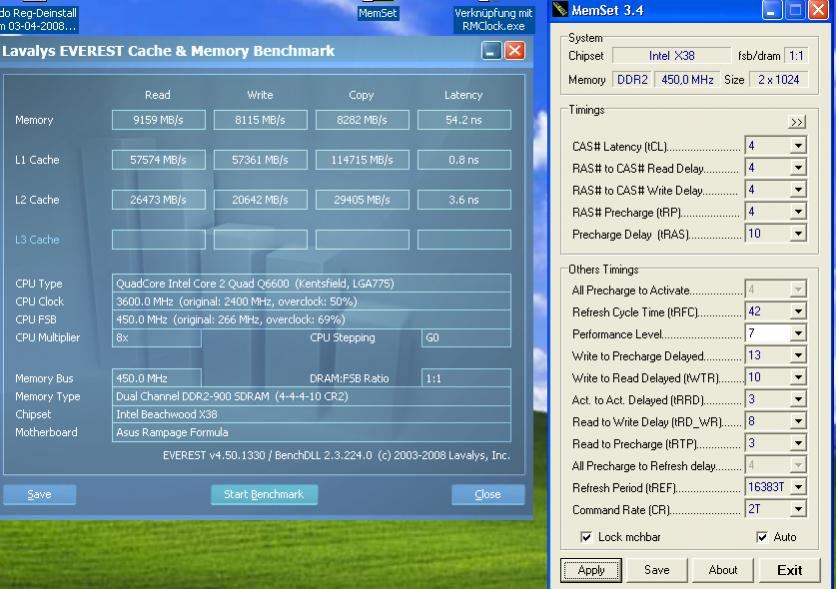Click the empty L3 Cache Read field
Screen dimensions: 836x589
pos(158,239)
